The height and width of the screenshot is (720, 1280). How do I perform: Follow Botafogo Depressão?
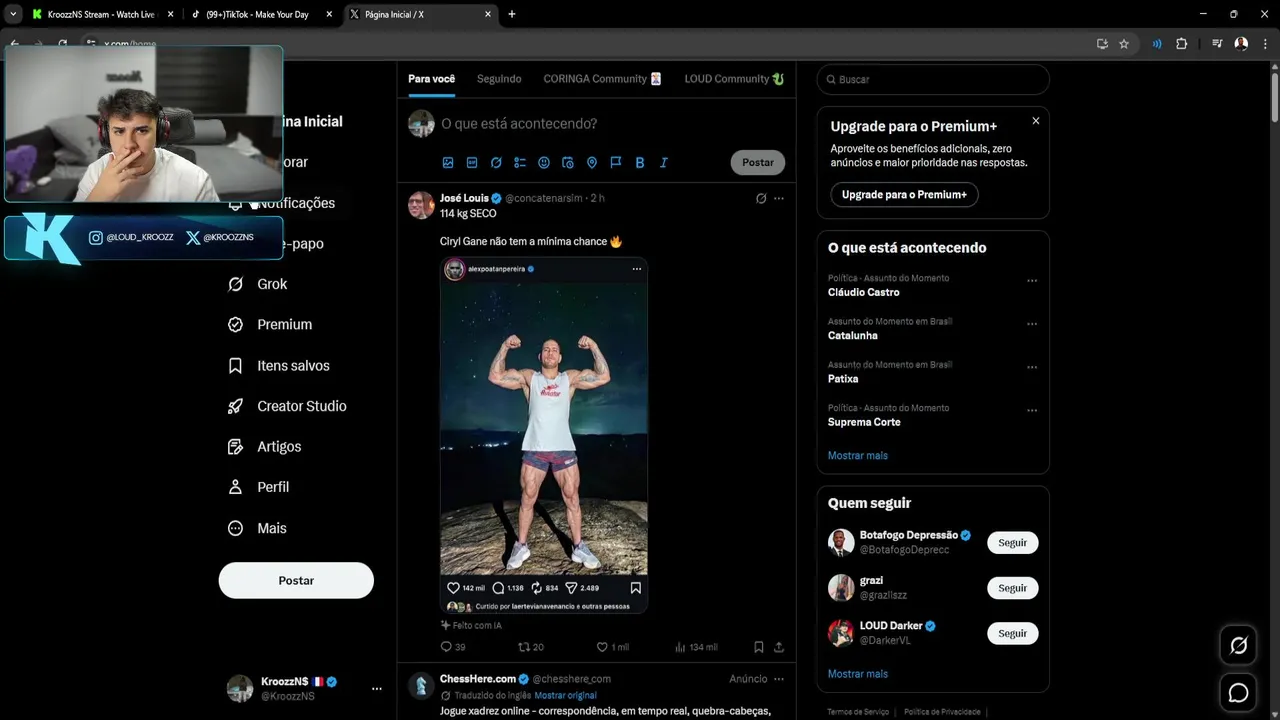(1013, 543)
